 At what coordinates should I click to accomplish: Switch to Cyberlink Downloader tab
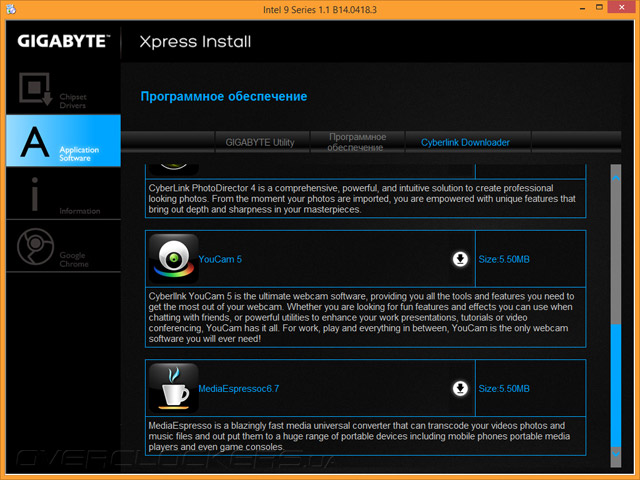(x=468, y=142)
